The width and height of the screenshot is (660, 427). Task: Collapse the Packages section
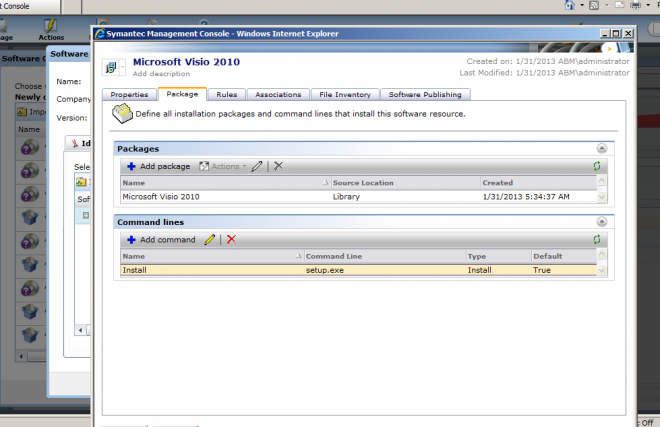602,148
